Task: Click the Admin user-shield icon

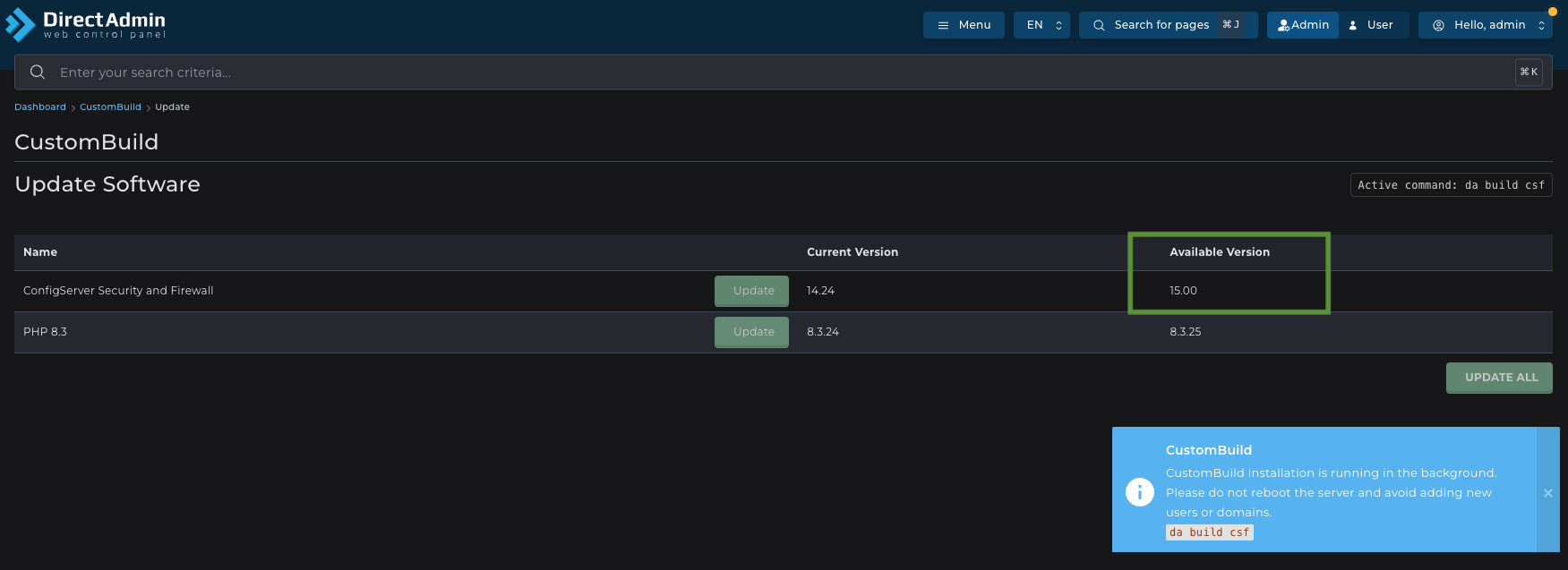Action: pos(1284,25)
